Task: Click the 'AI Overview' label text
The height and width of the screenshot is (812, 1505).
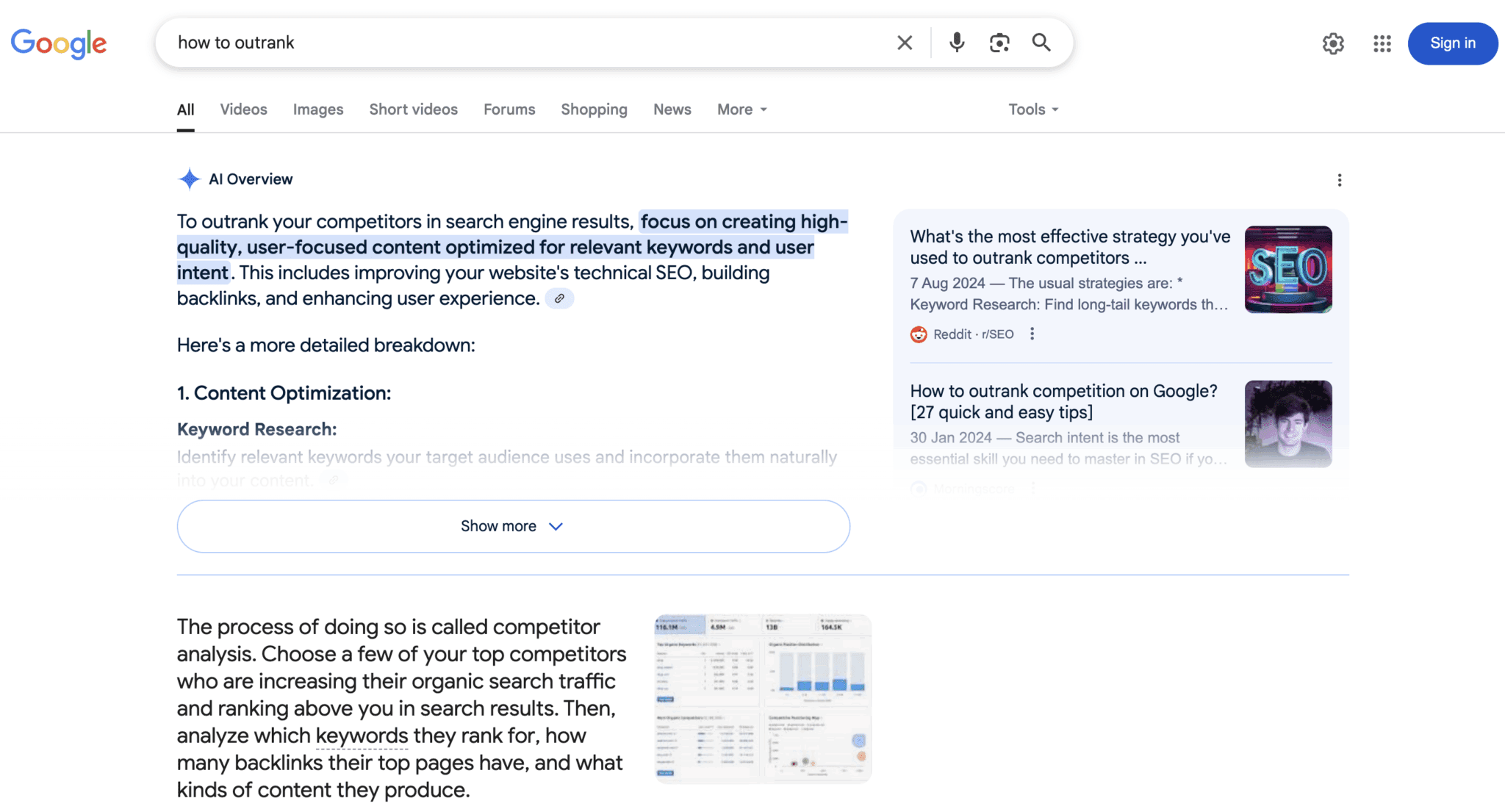Action: [251, 179]
